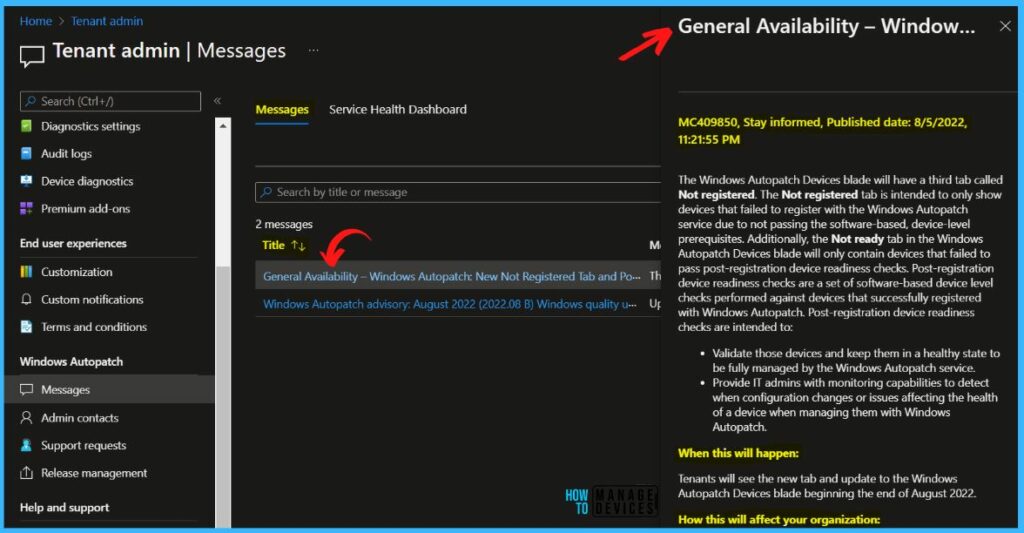Click the Tenant admin breadcrumb link
The image size is (1024, 533).
107,21
